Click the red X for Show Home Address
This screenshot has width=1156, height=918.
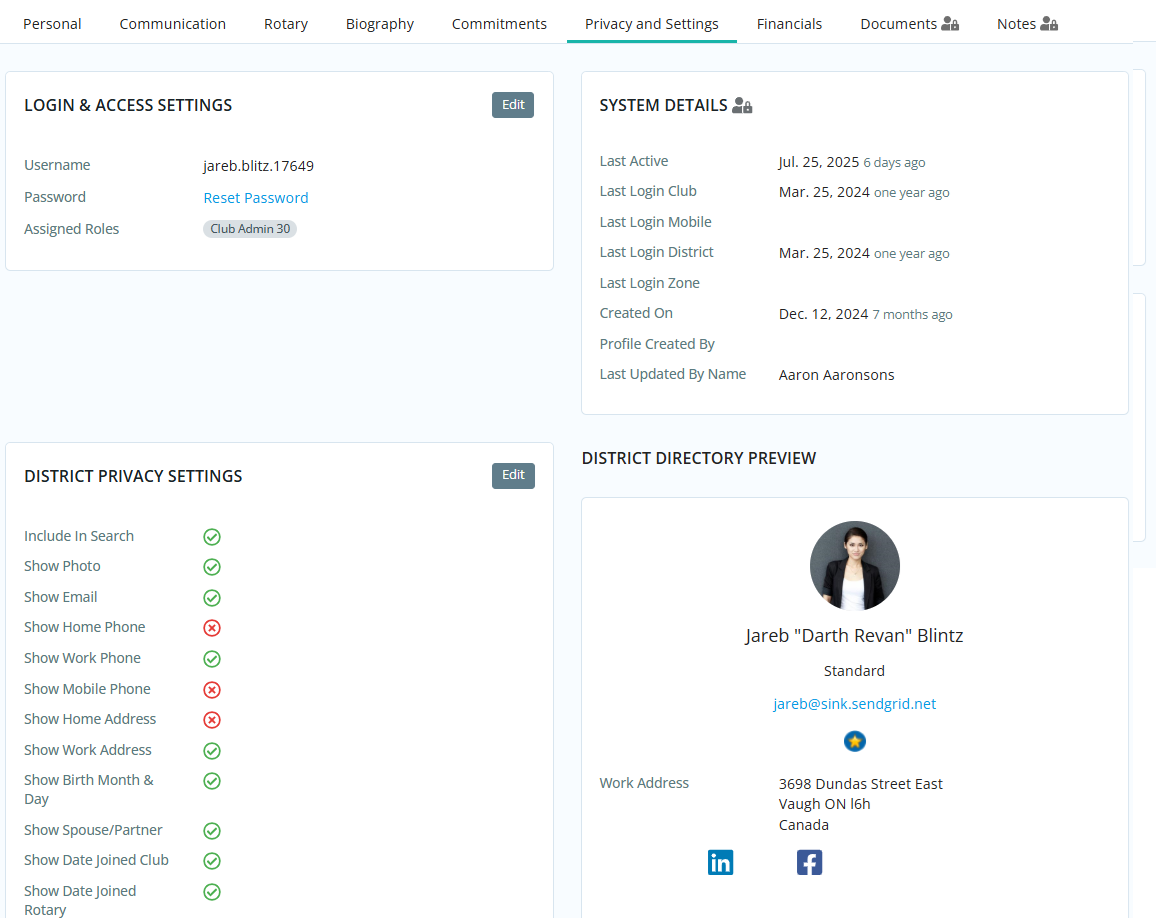pyautogui.click(x=212, y=720)
